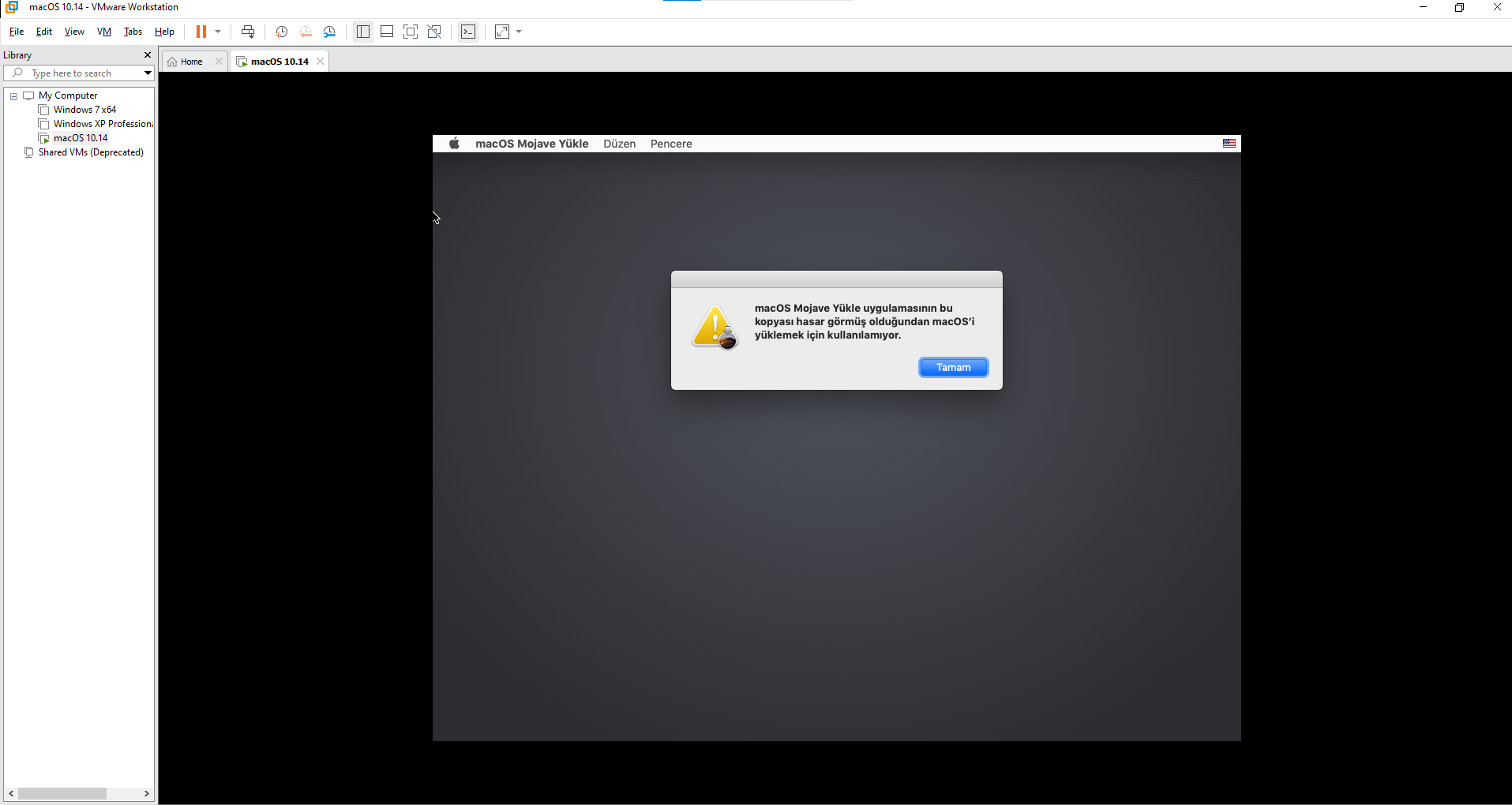Click the My Computer monitor icon
Viewport: 1512px width, 805px height.
tap(28, 95)
